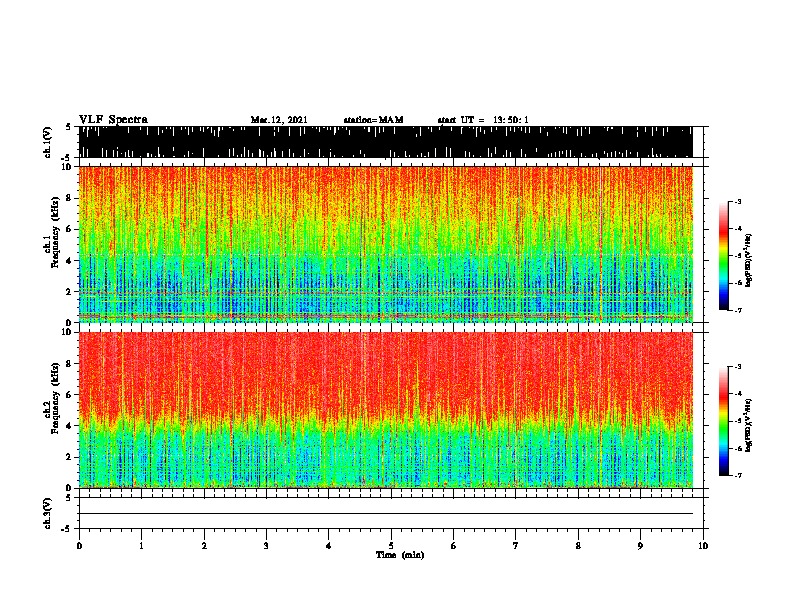Click the "station=MAM" header label
Screen dimensions: 792x612
coord(373,120)
